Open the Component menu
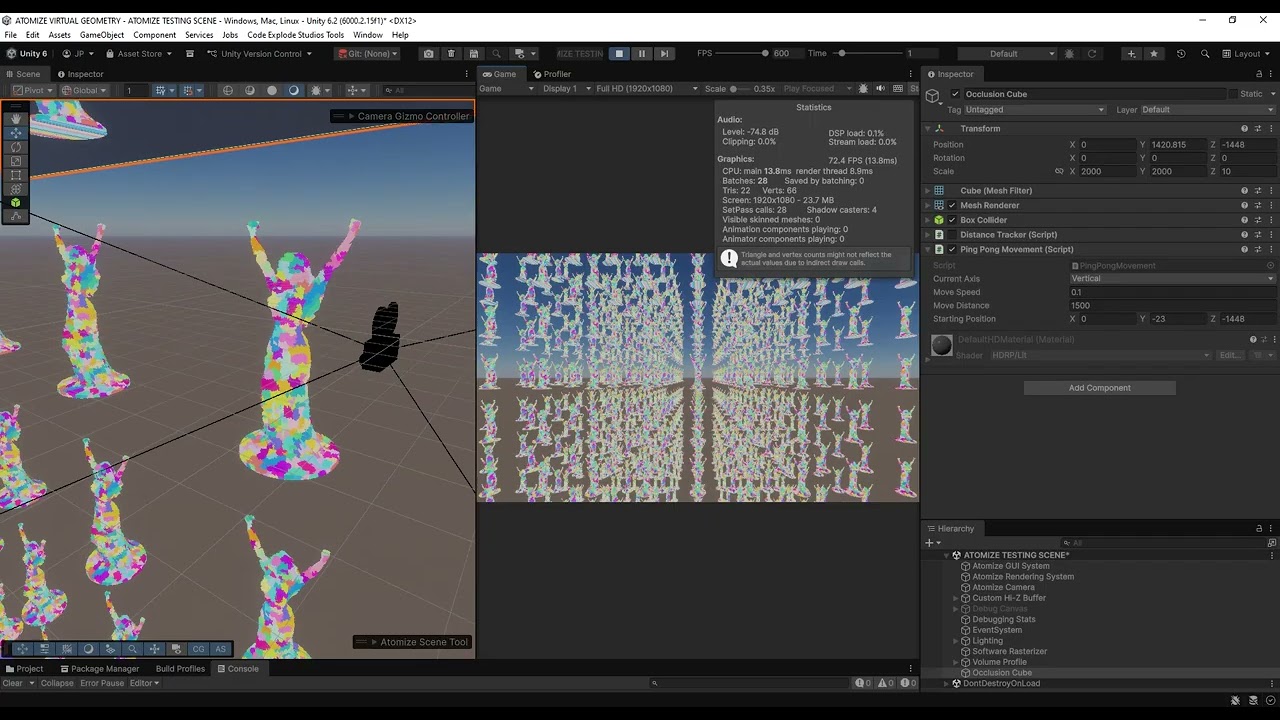Image resolution: width=1280 pixels, height=720 pixels. (155, 35)
